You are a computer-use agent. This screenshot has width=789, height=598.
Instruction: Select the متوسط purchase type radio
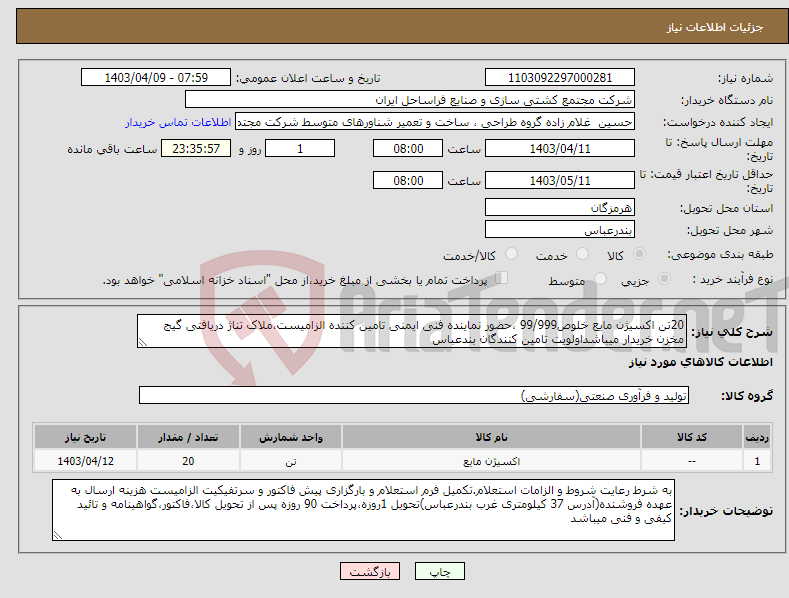(600, 278)
